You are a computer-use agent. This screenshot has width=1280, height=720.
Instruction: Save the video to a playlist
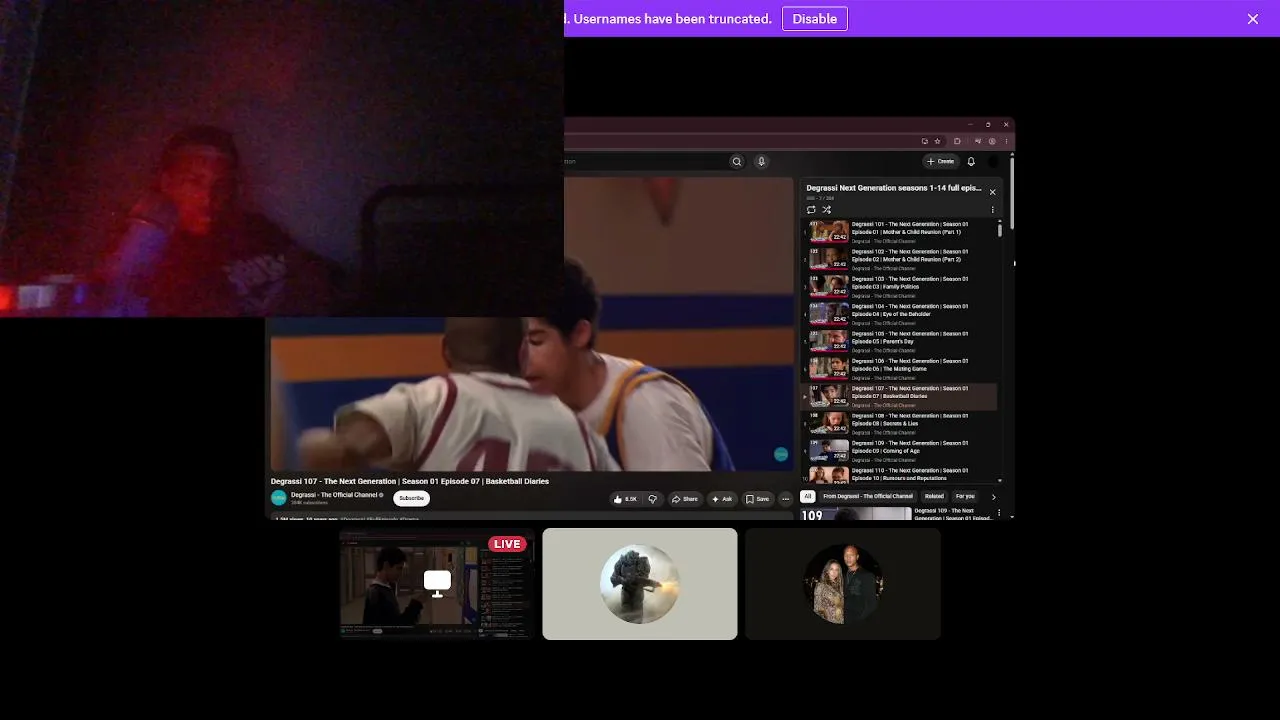757,499
